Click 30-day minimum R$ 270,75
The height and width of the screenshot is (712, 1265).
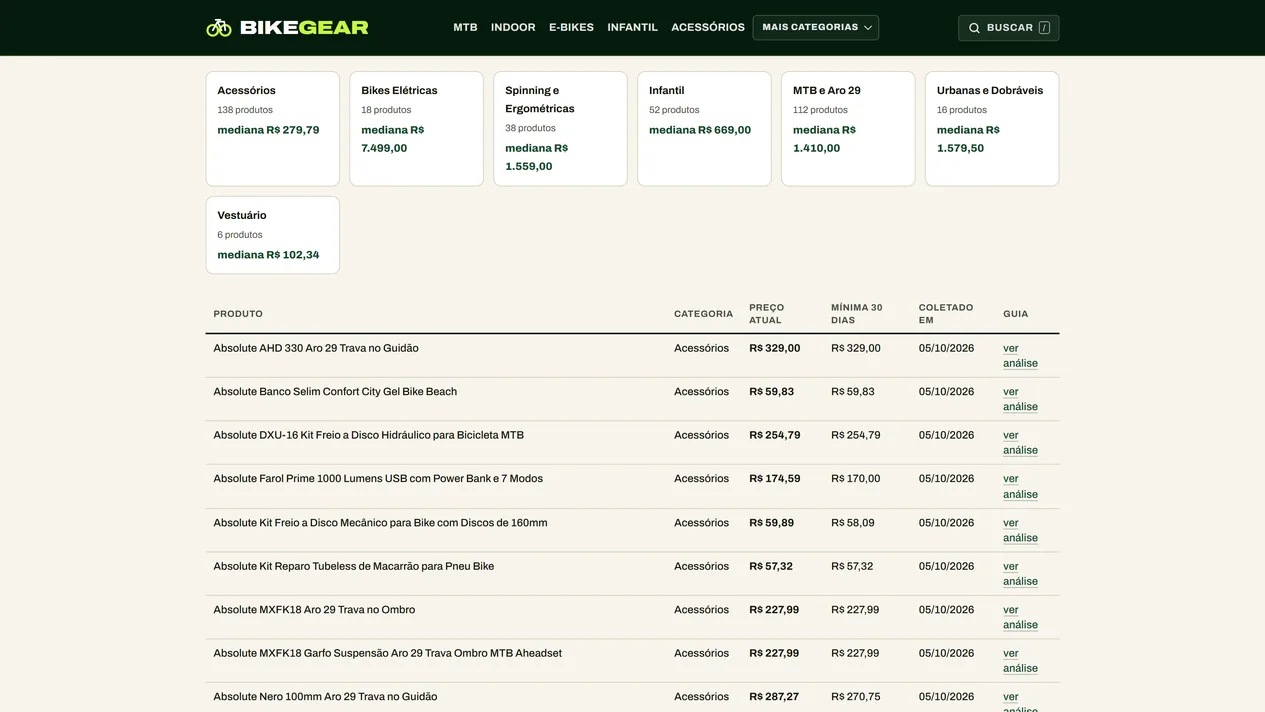point(856,697)
